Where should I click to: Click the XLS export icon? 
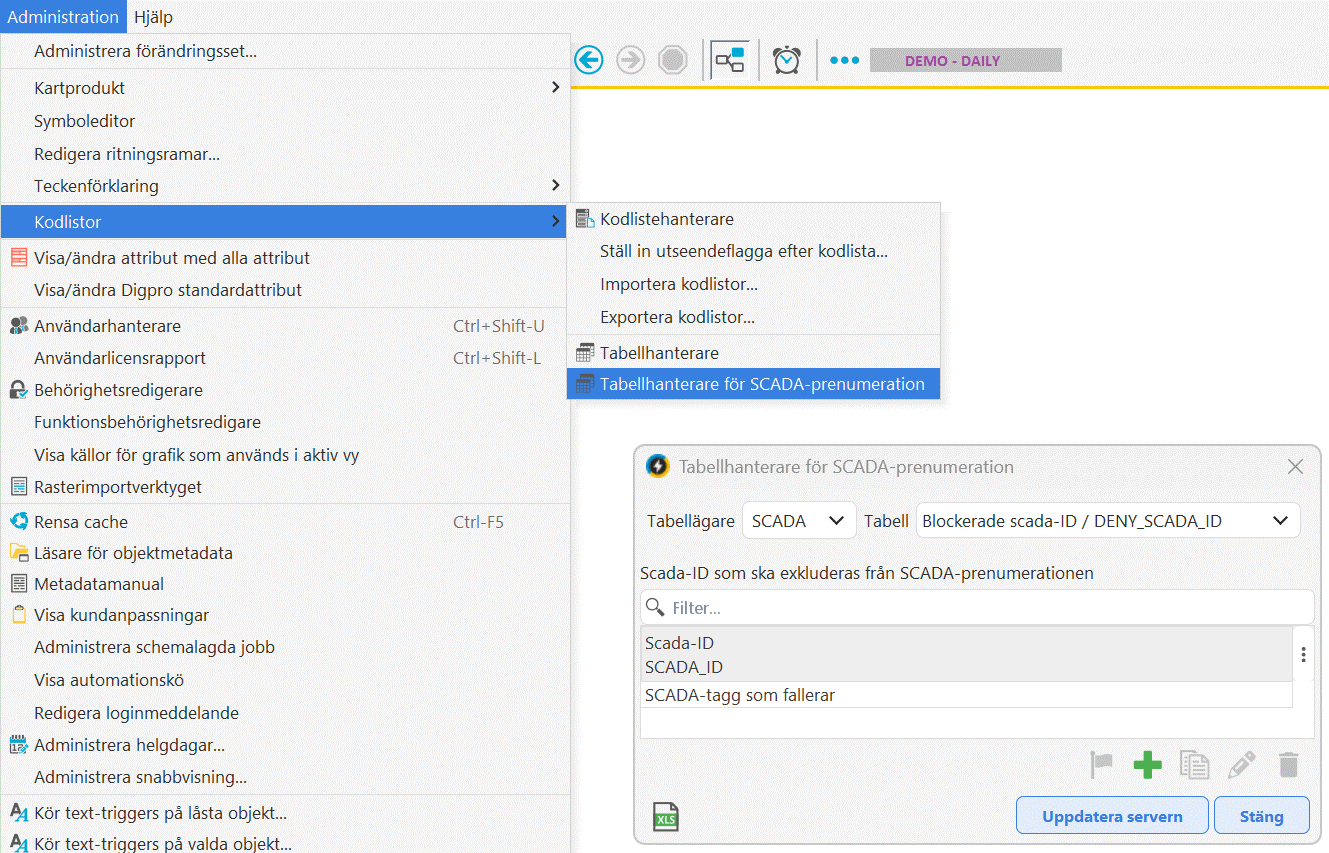click(x=666, y=817)
